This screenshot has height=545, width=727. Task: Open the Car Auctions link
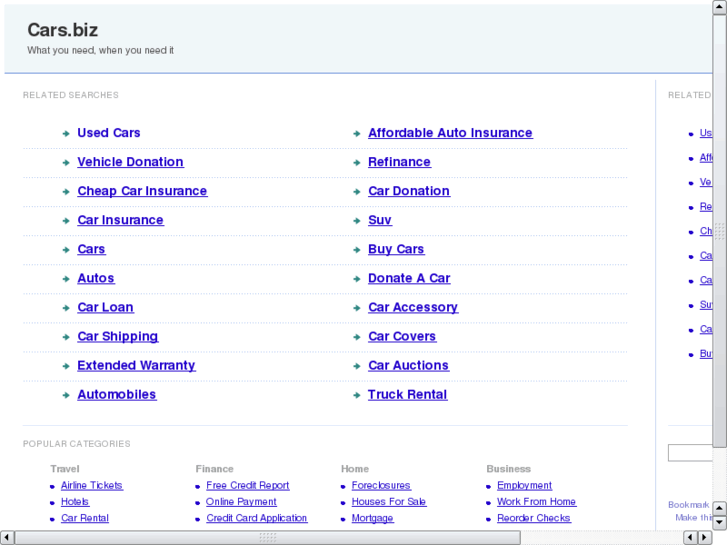click(408, 366)
